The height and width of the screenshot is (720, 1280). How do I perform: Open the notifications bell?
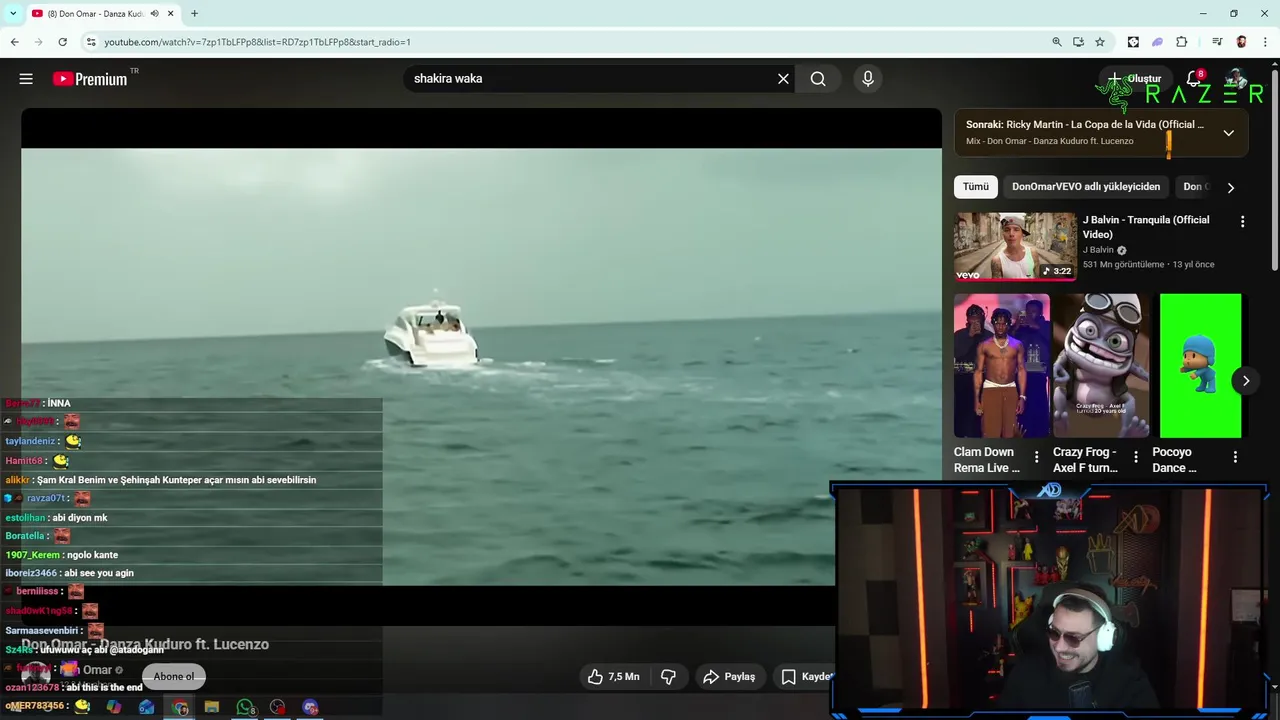click(1193, 79)
